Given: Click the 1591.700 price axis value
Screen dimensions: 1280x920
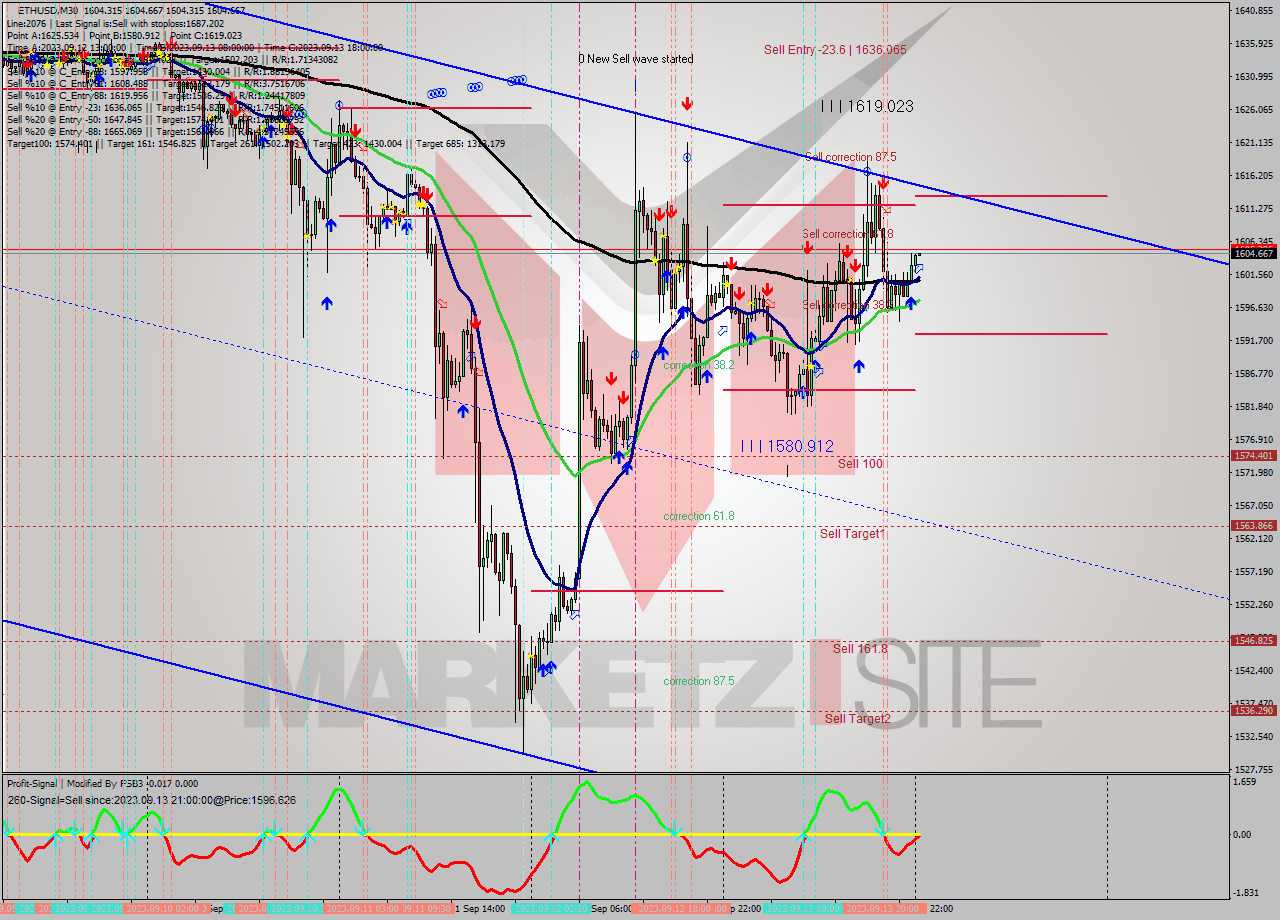Looking at the screenshot, I should click(1253, 340).
